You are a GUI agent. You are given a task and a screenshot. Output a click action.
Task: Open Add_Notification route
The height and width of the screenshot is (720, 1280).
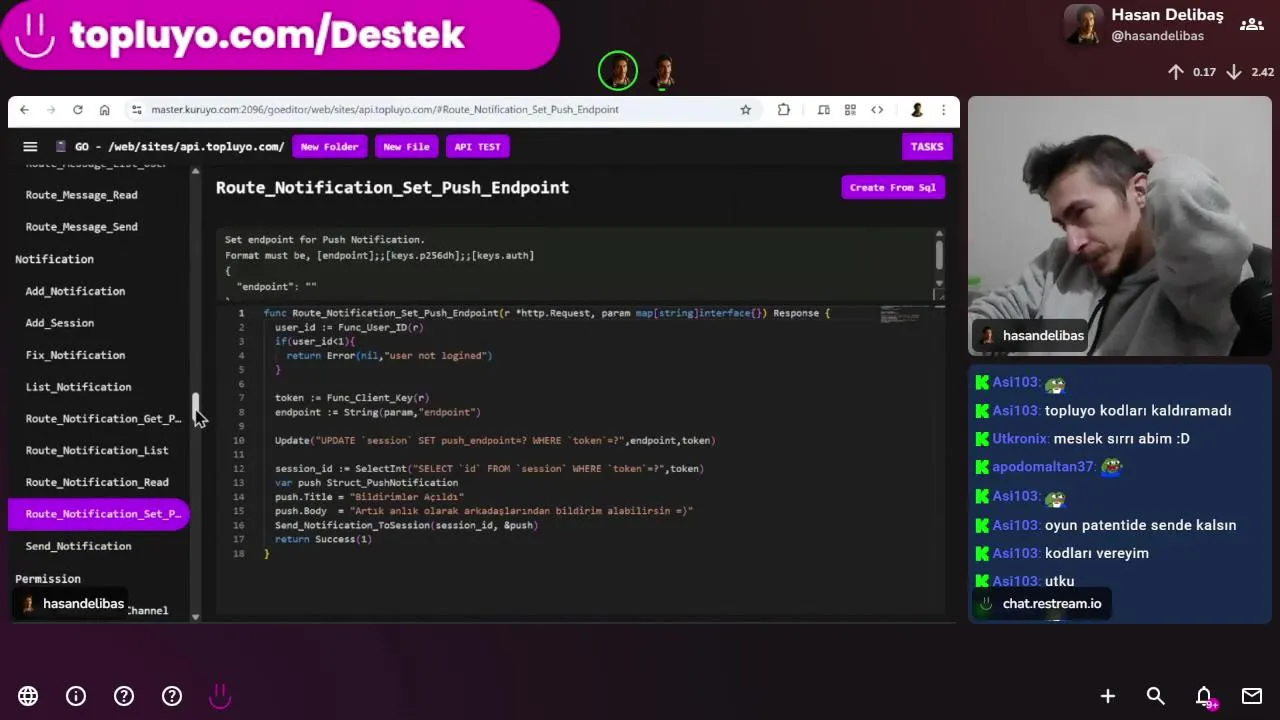75,291
